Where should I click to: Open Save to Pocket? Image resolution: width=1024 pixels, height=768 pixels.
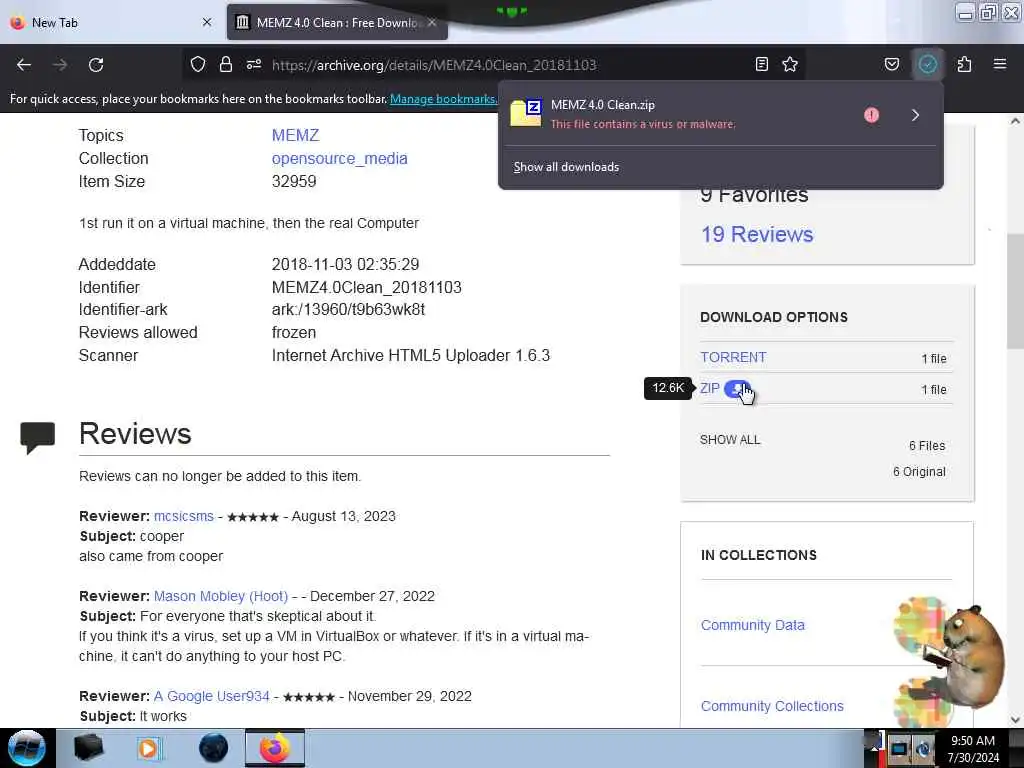(x=891, y=64)
